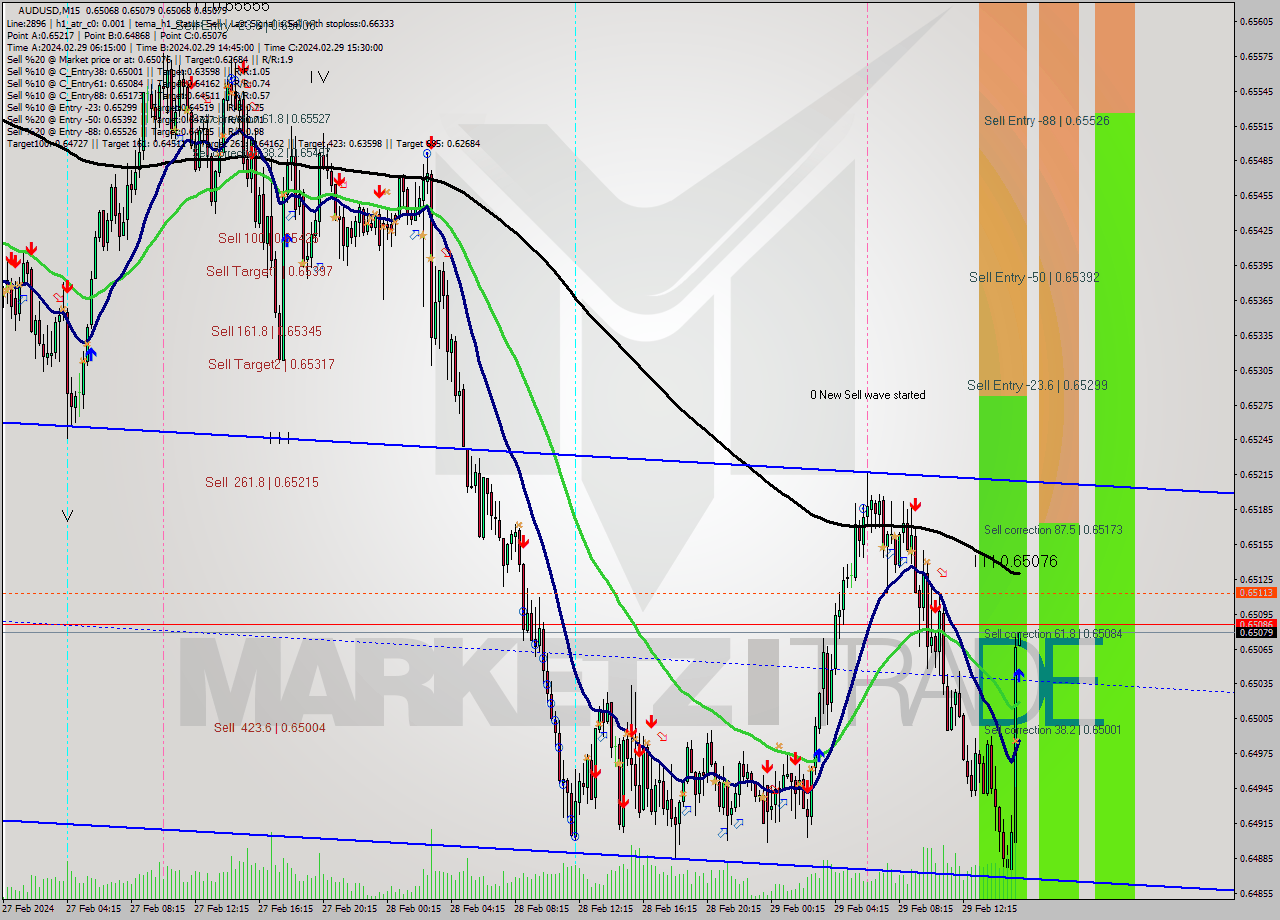This screenshot has width=1280, height=920.
Task: Click the '0 New Sell wave started' annotation
Action: coord(868,395)
